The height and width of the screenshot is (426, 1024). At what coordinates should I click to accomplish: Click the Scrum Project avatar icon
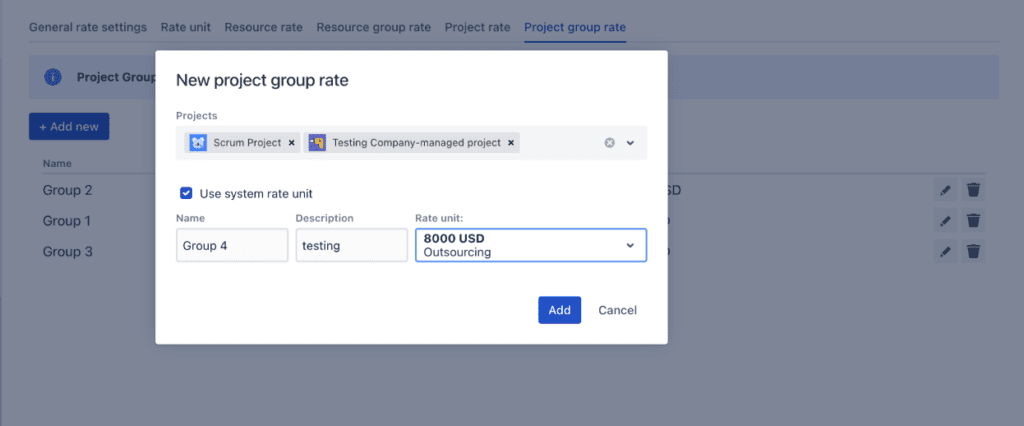pos(198,142)
